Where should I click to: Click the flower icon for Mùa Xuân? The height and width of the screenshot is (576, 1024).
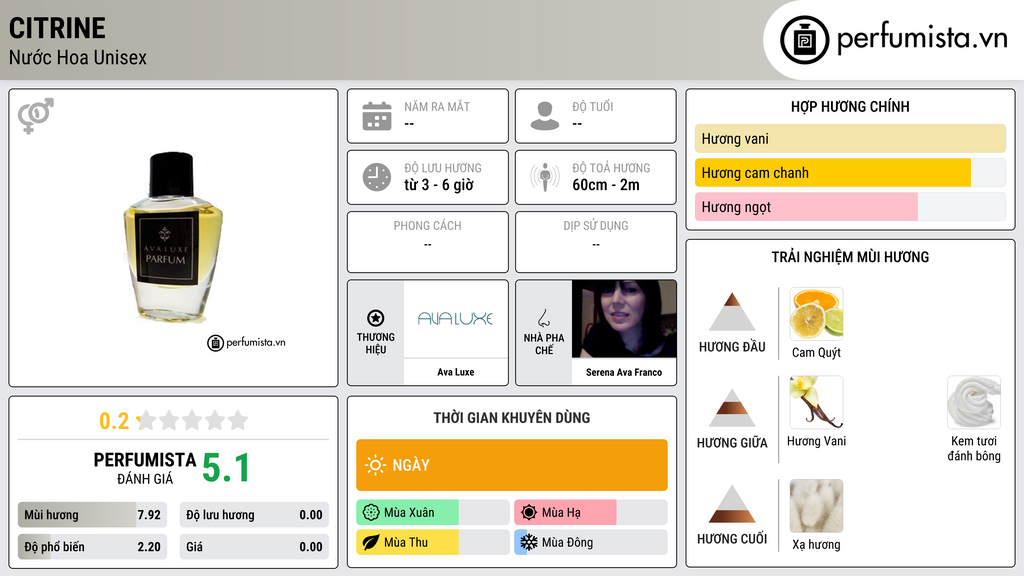[371, 512]
